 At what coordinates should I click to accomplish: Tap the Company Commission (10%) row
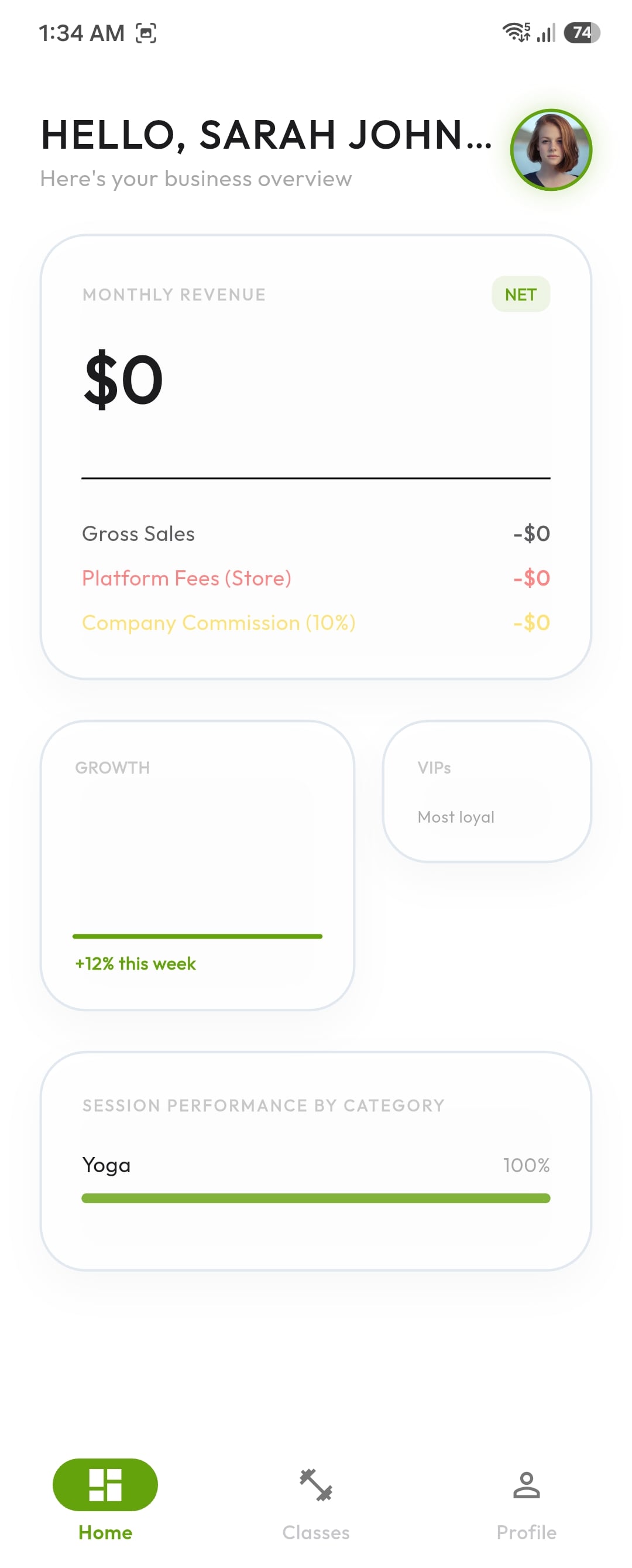[315, 622]
